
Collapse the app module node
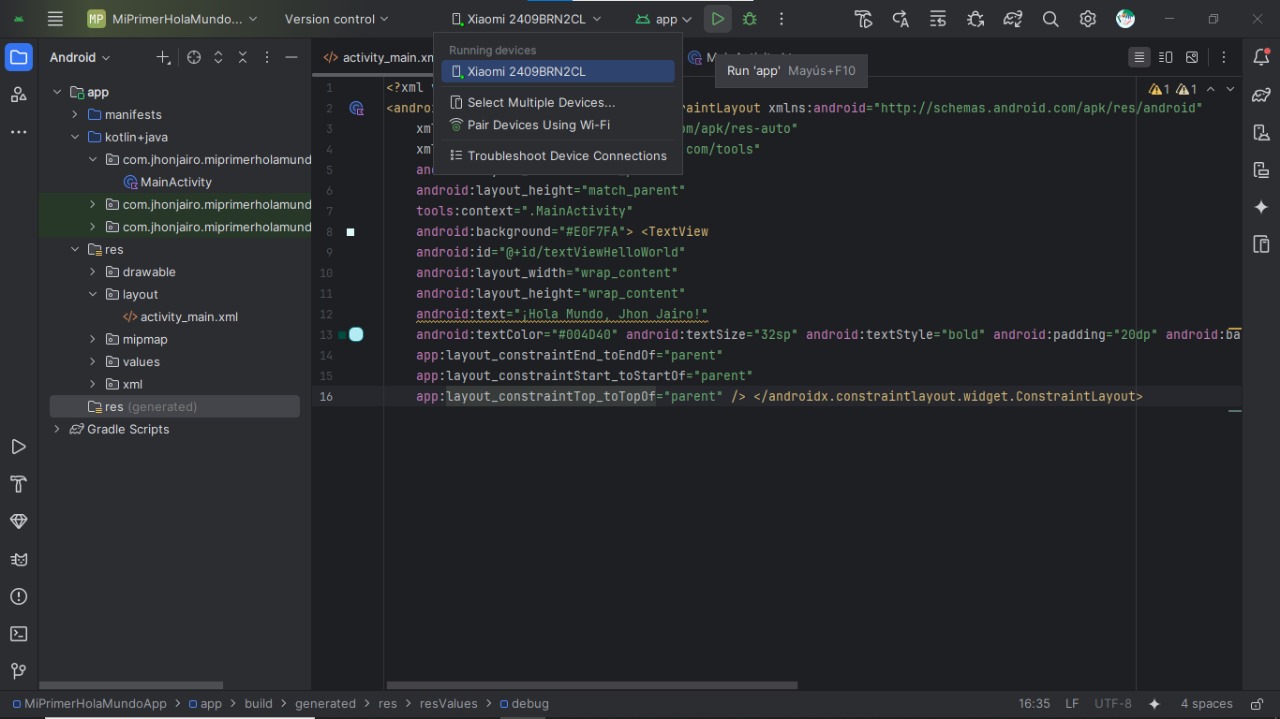pos(57,92)
